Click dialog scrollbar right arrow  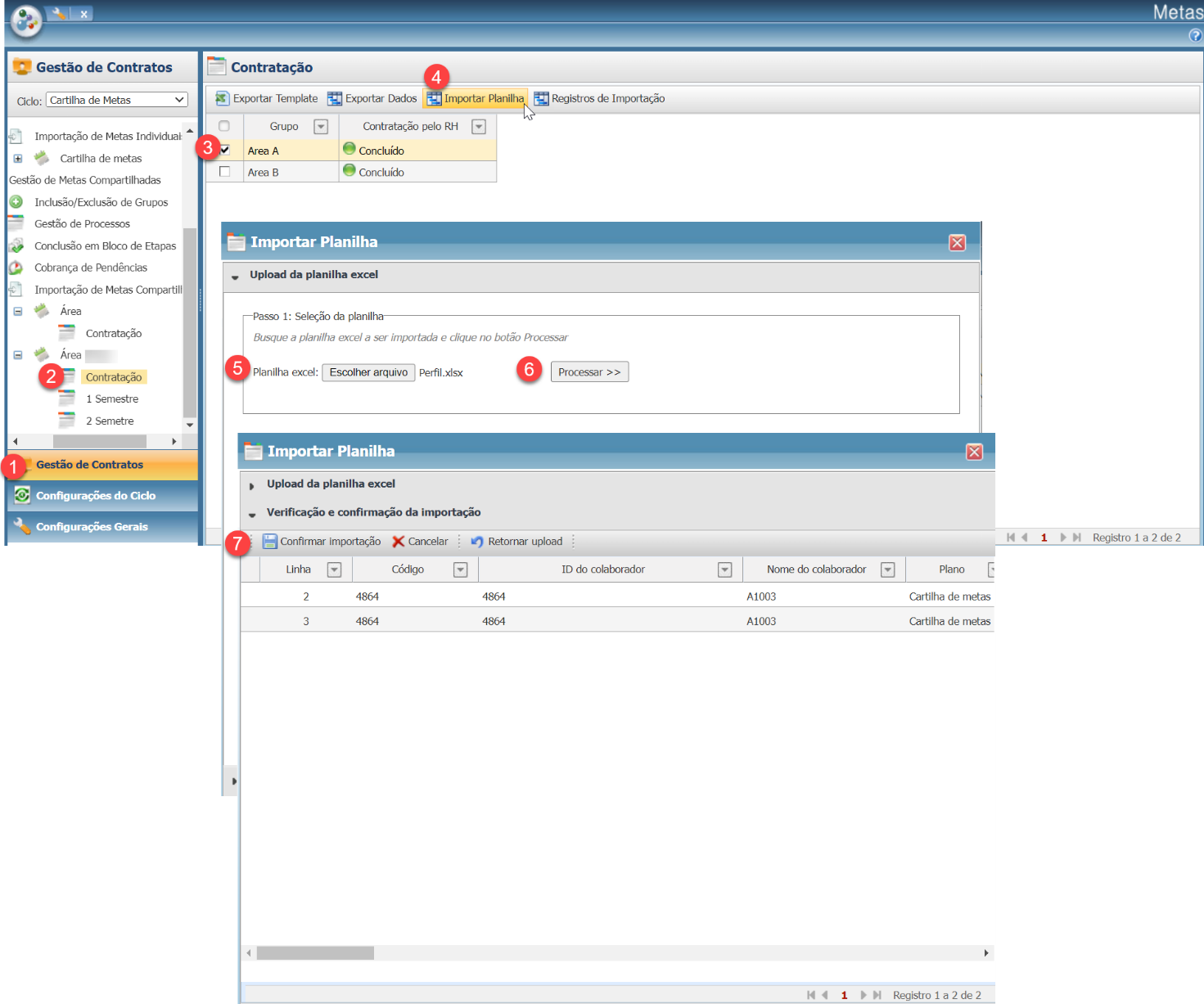(x=986, y=953)
